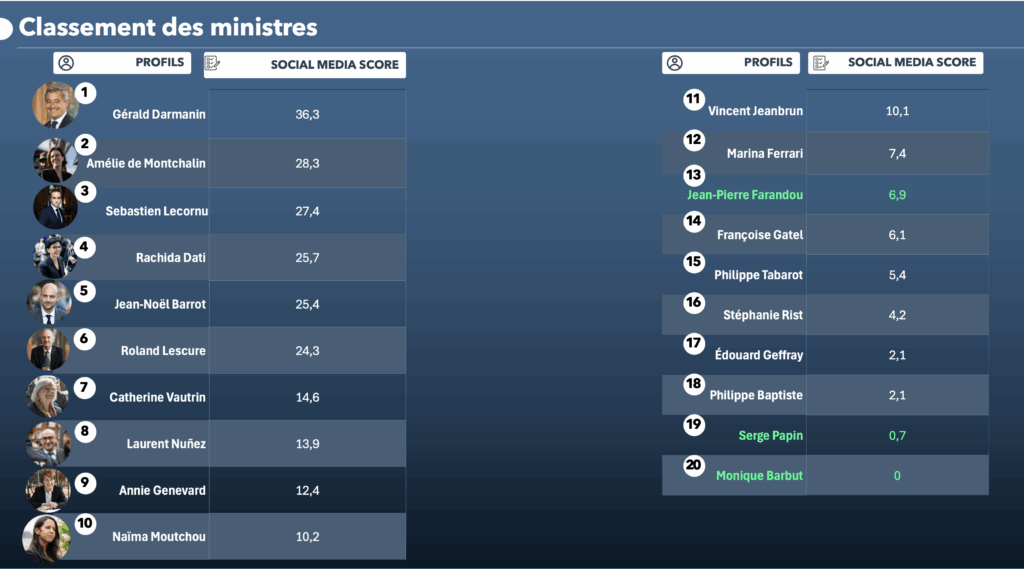This screenshot has width=1024, height=569.
Task: Click the profile icon in right PROFILS header
Action: (675, 63)
